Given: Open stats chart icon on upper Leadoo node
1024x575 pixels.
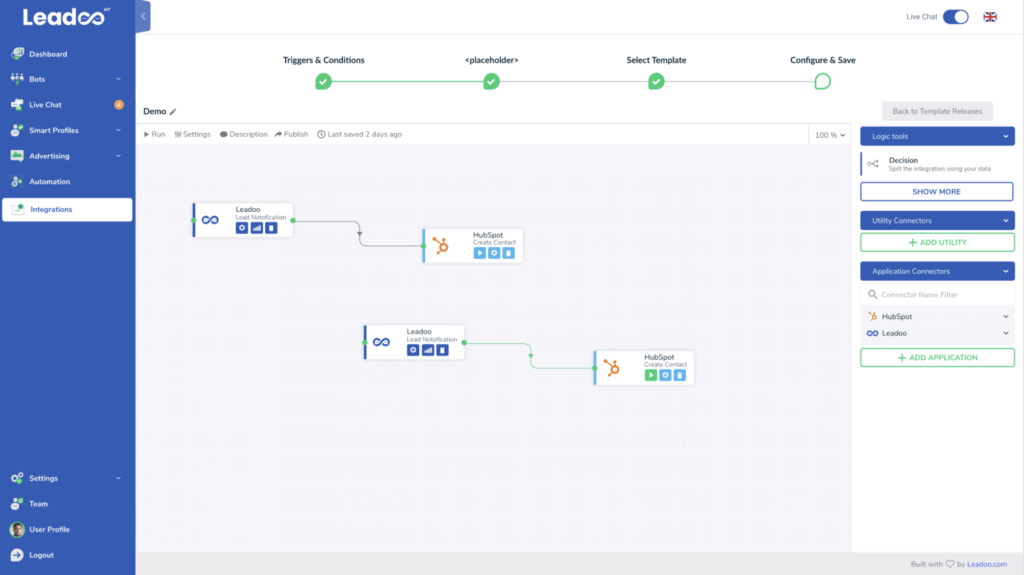Looking at the screenshot, I should pos(257,228).
